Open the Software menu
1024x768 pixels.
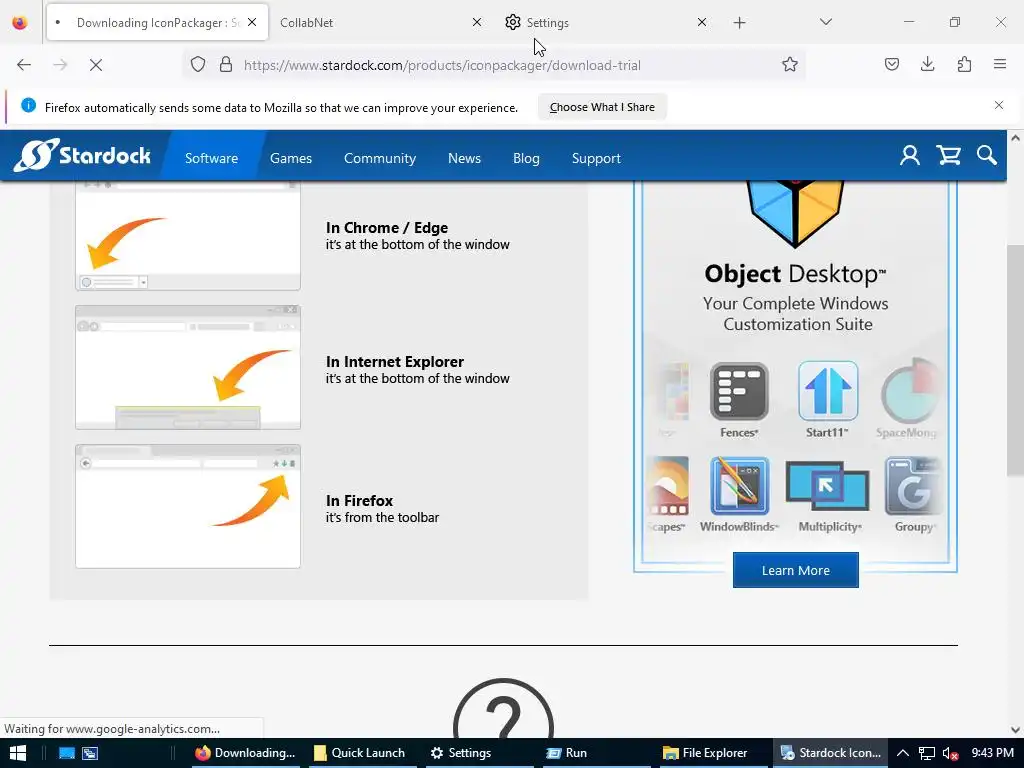(x=211, y=158)
